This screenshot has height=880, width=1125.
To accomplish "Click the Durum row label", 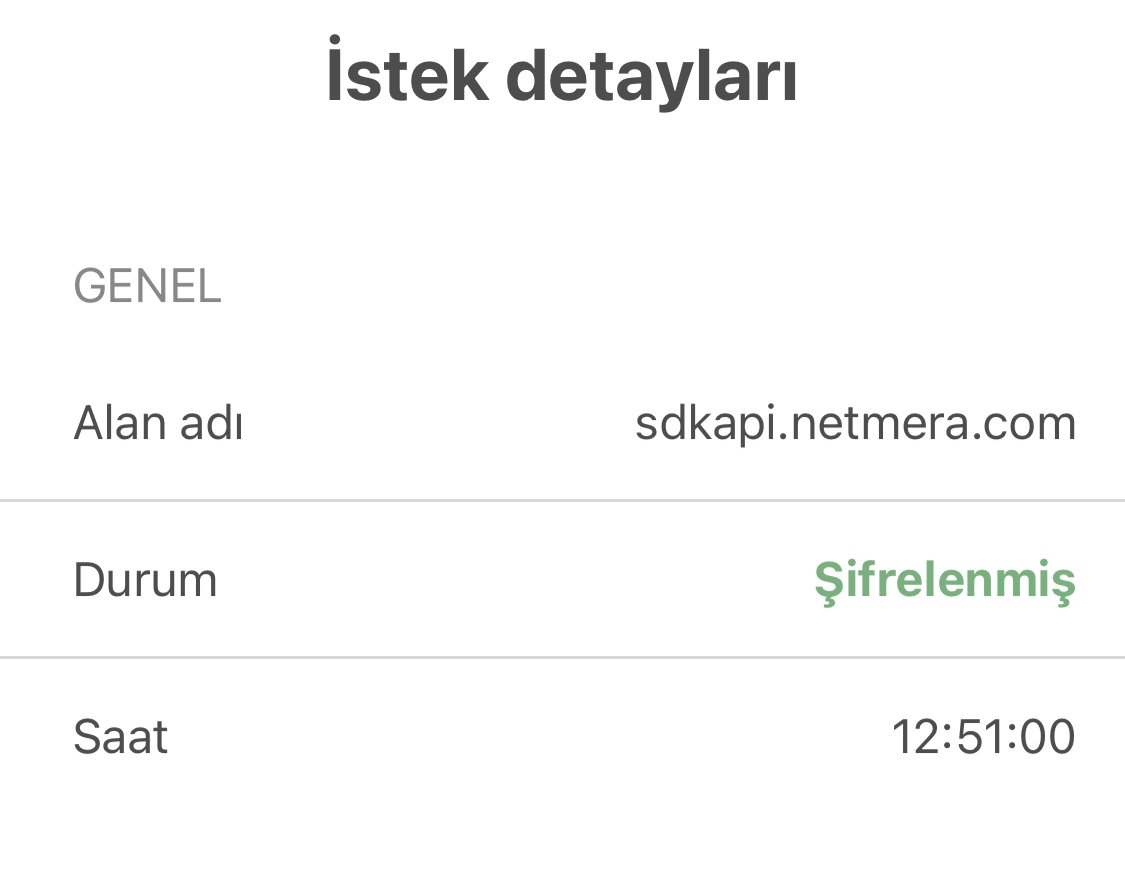I will (145, 578).
